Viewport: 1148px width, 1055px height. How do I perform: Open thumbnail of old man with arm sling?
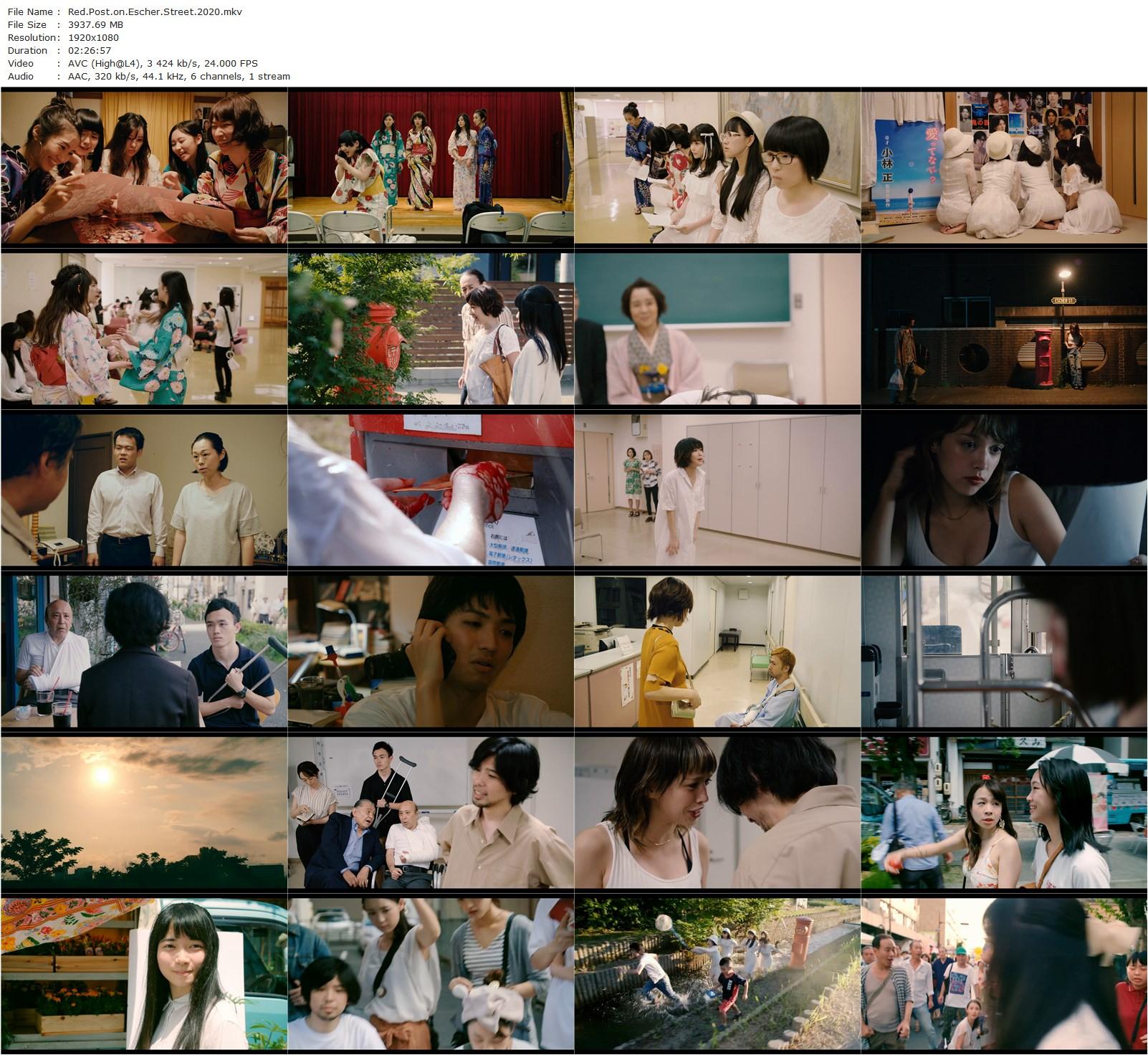click(144, 651)
